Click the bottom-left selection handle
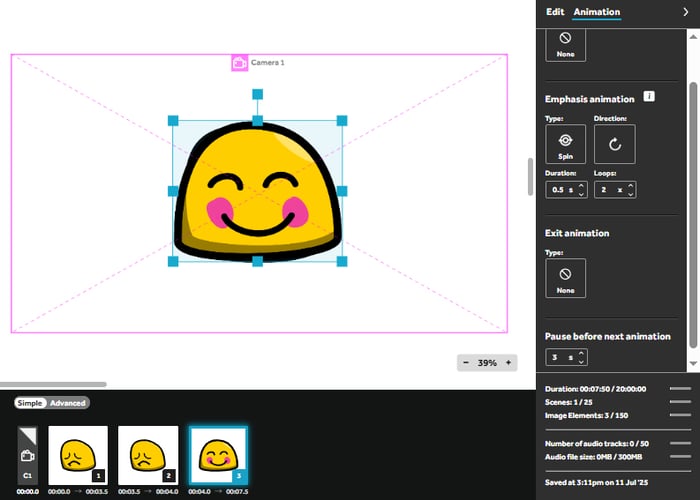 [173, 262]
